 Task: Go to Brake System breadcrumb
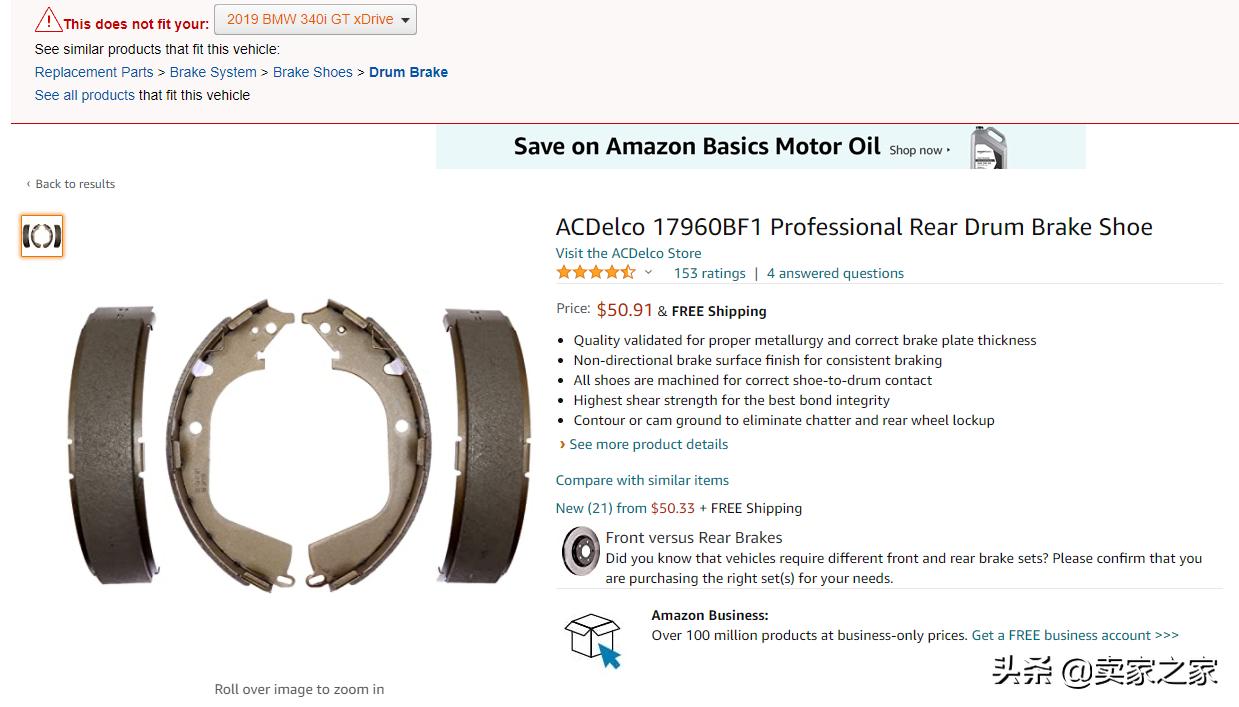[x=213, y=72]
